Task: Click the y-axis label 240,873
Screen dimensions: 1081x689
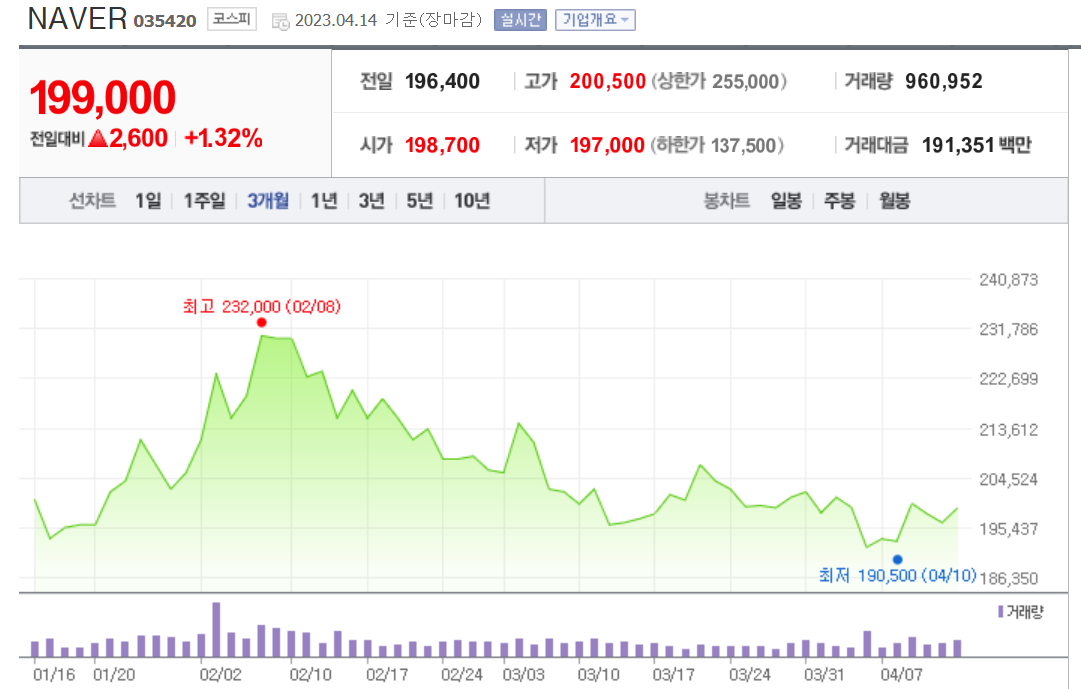Action: [x=1009, y=280]
